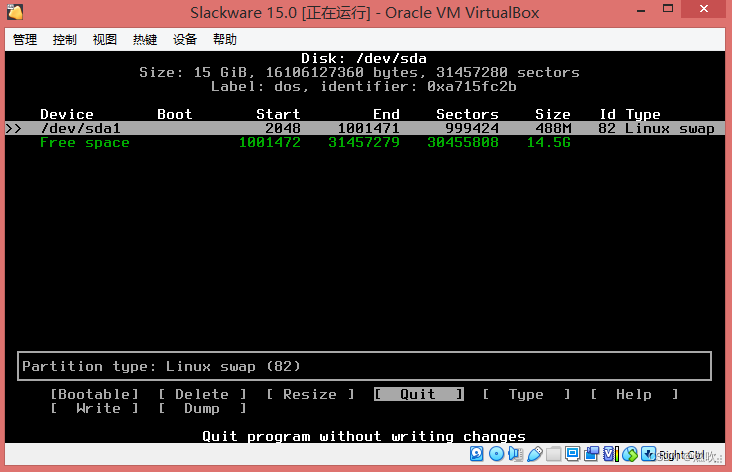Close the Slackware 15.0 VM window
732x472 pixels.
pos(704,9)
